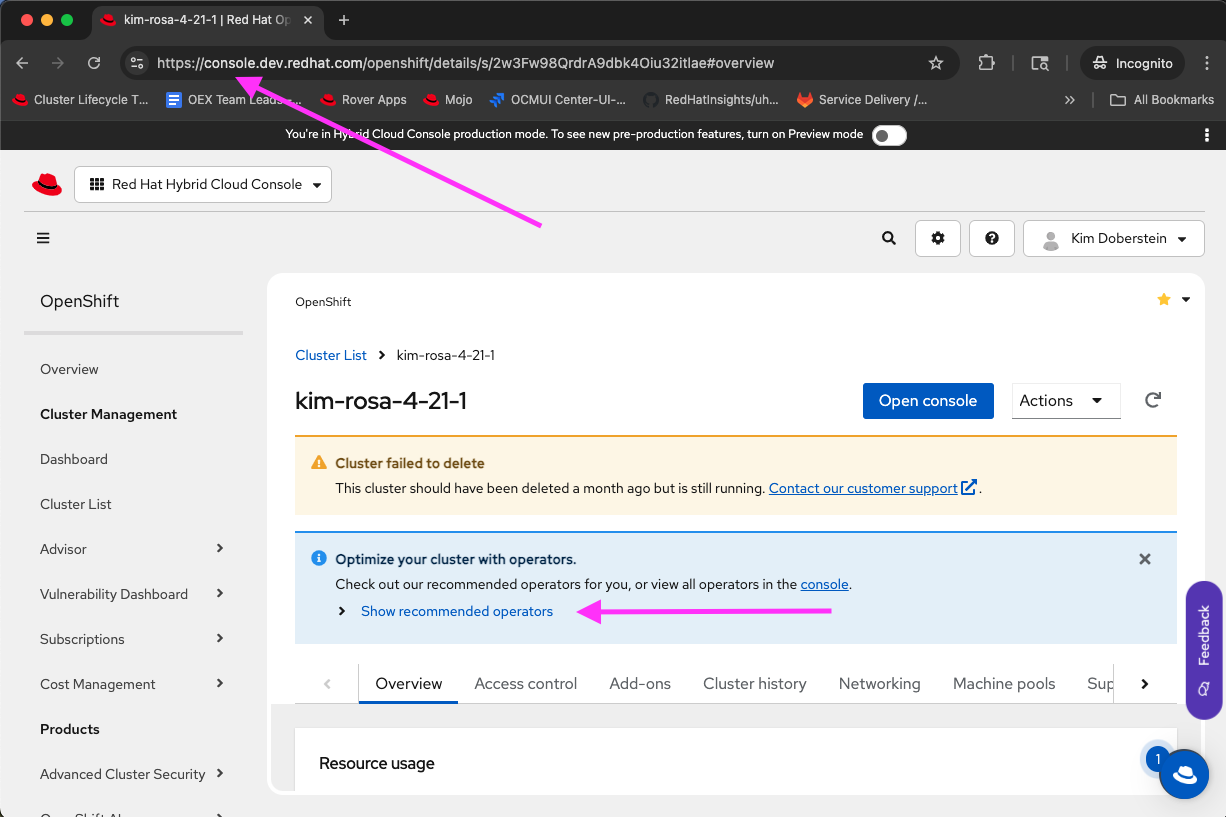The height and width of the screenshot is (817, 1226).
Task: Open the Service Delivery GitLab bookmark
Action: [x=862, y=99]
